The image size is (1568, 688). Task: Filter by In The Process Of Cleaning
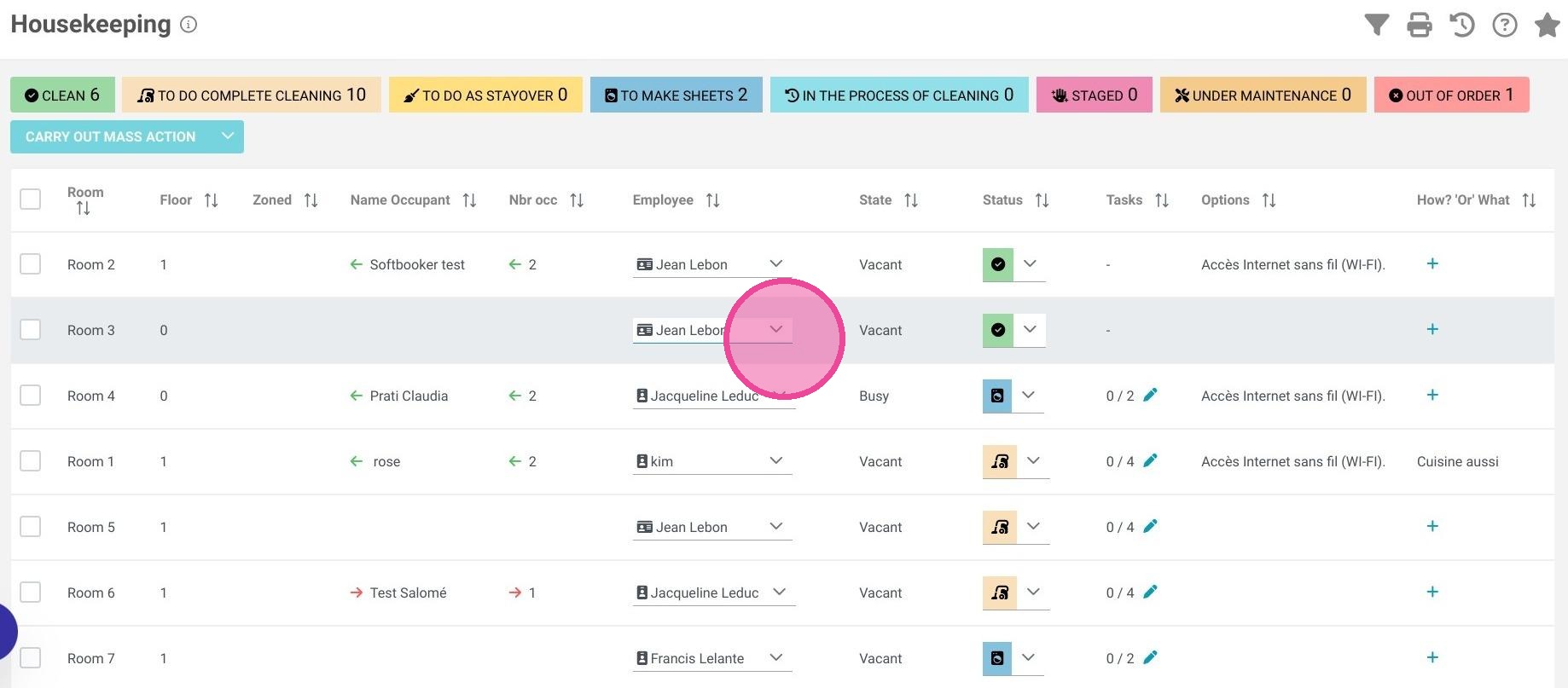point(899,95)
